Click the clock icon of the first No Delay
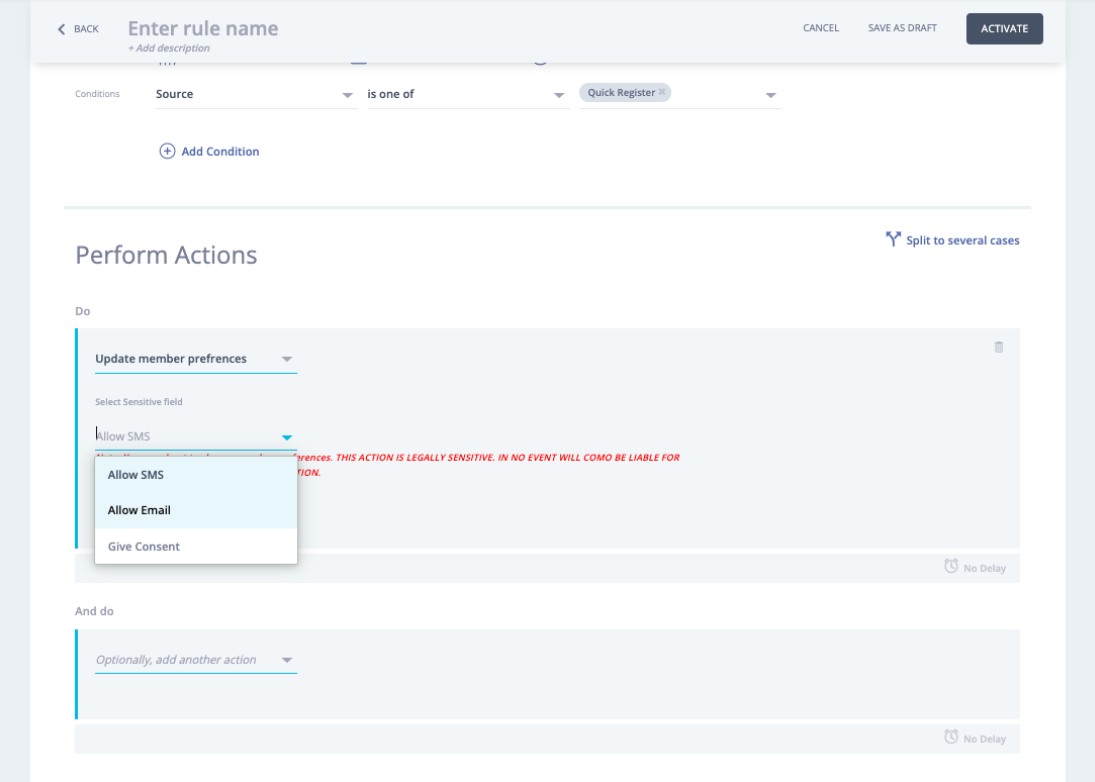 pos(951,566)
